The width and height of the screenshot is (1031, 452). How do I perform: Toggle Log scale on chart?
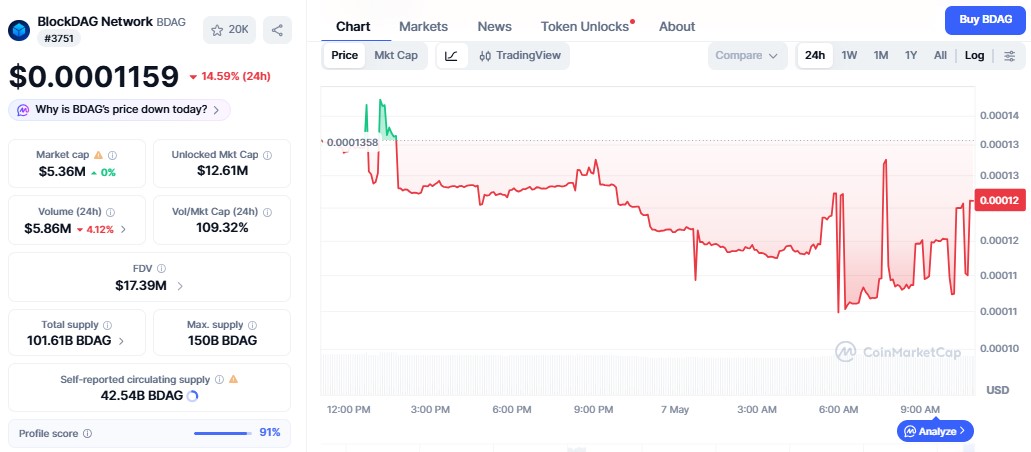tap(974, 56)
